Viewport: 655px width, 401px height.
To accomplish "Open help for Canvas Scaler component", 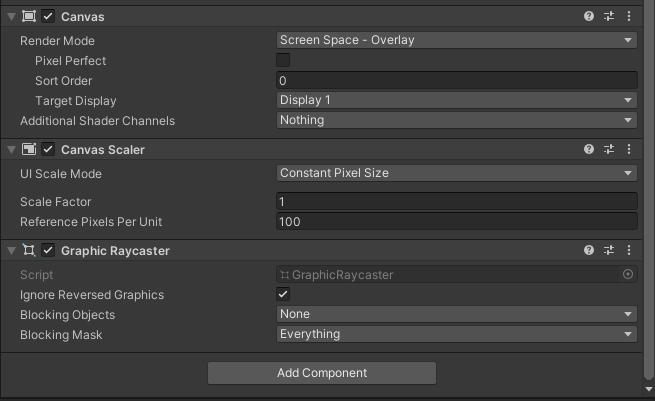I will coord(589,150).
